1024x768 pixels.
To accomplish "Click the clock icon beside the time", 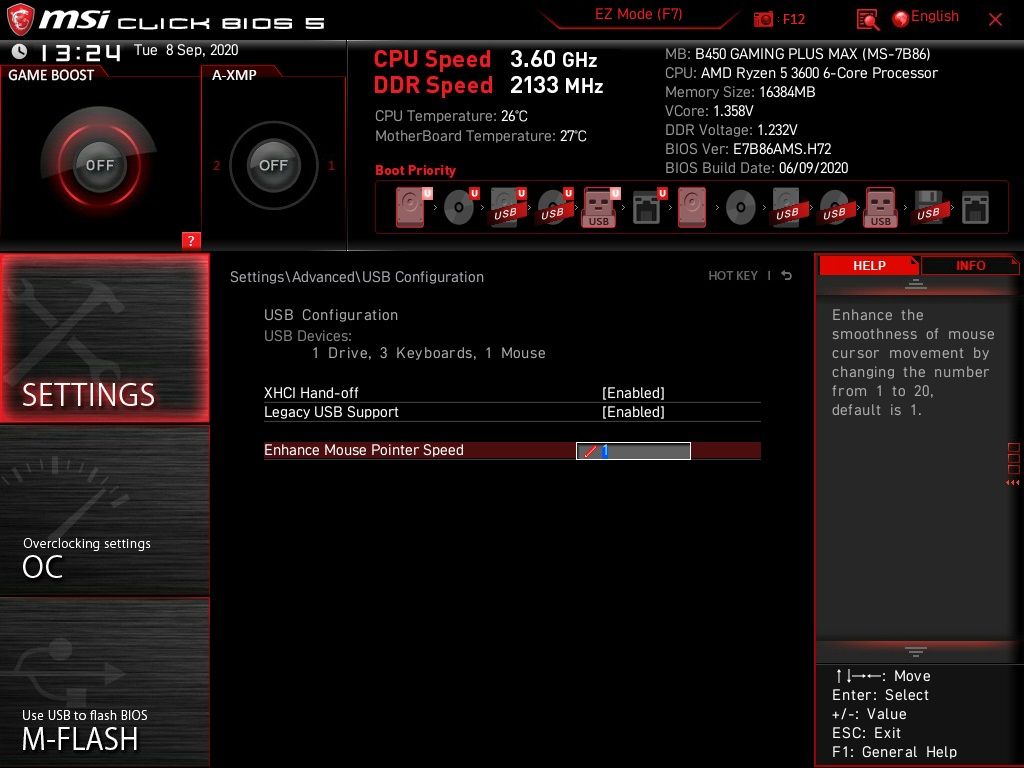I will coord(20,51).
